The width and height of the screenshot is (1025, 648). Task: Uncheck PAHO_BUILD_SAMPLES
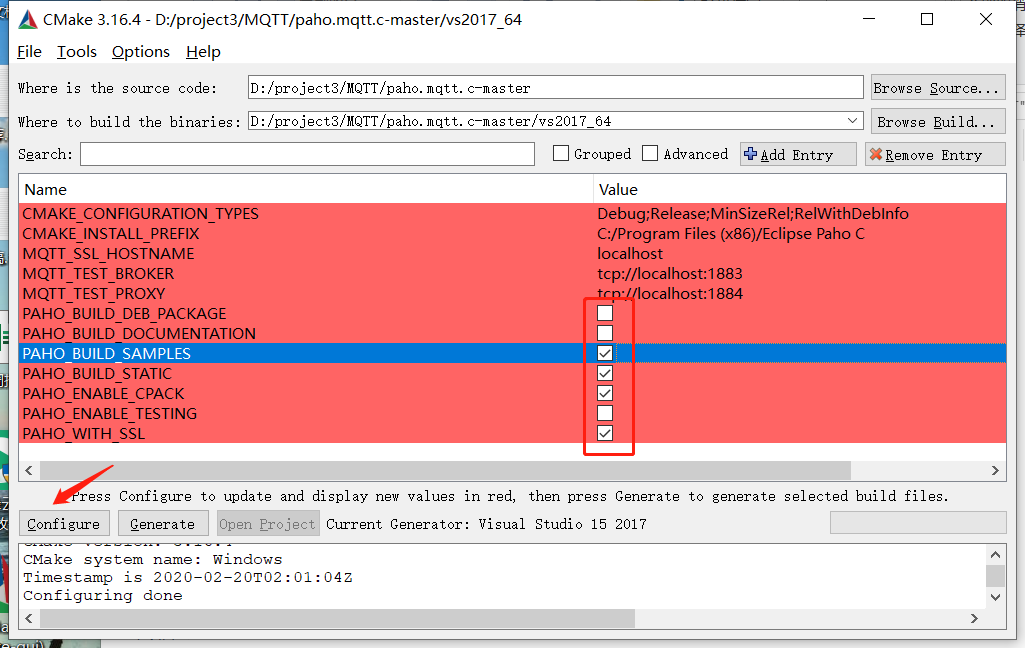(604, 352)
